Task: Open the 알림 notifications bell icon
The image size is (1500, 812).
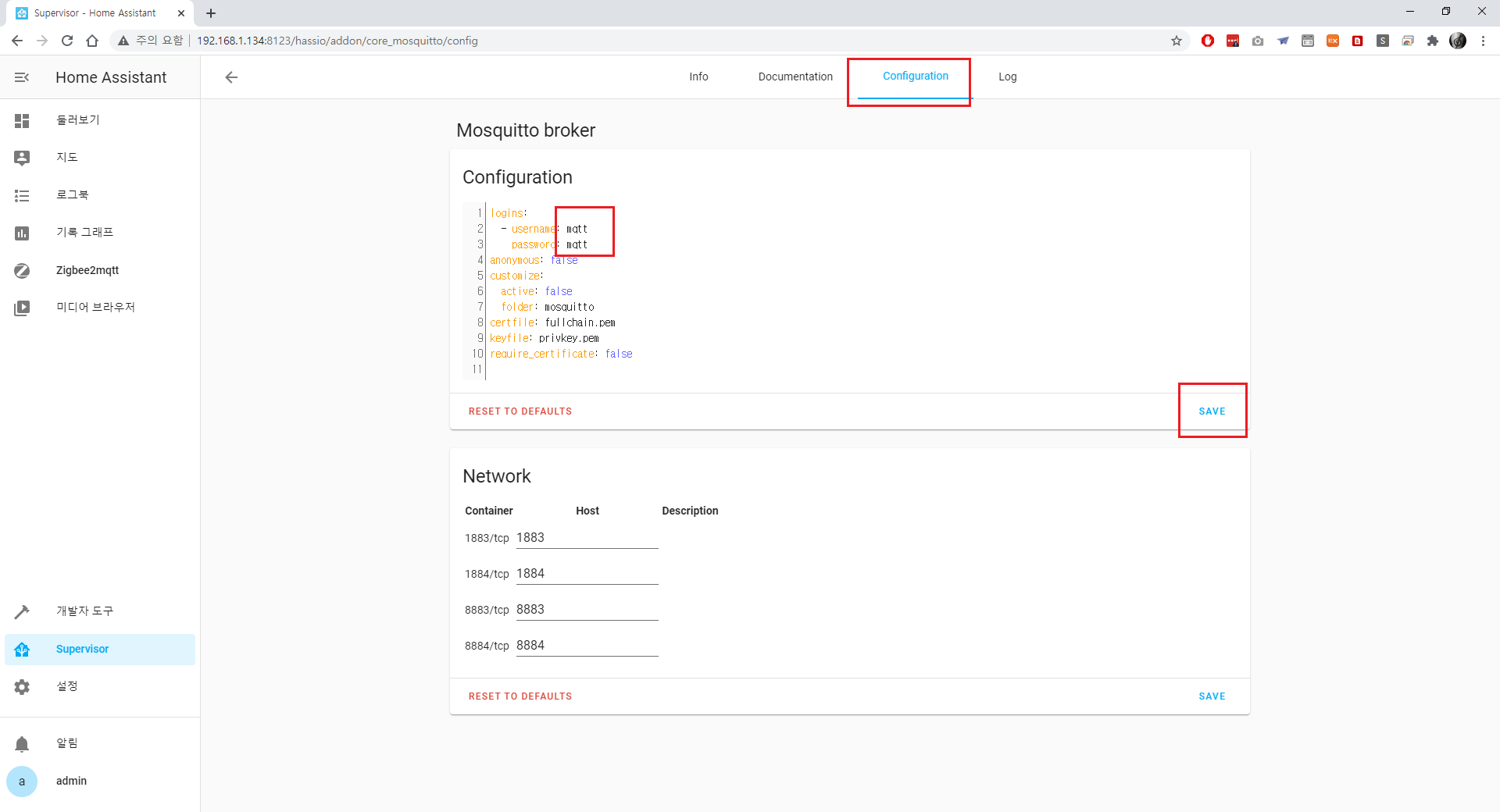Action: pos(22,743)
